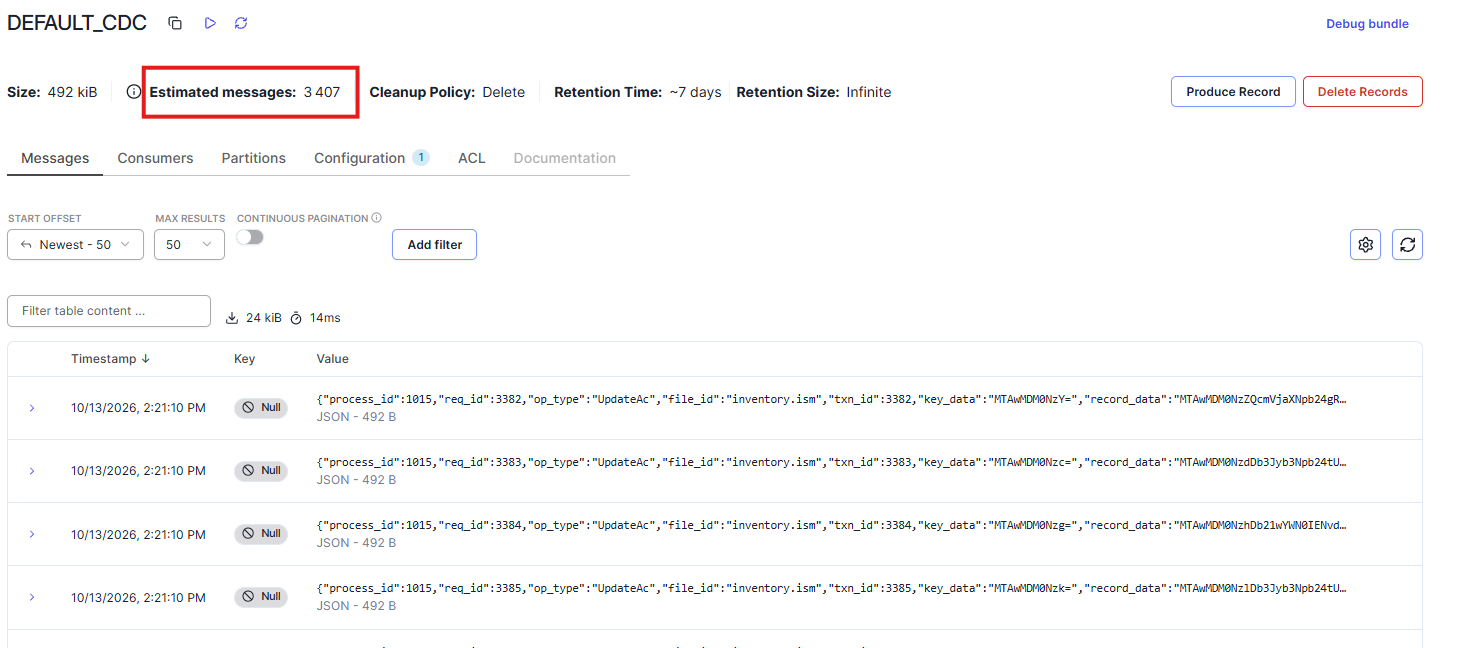1463x648 pixels.
Task: Open the Max Results dropdown
Action: (x=189, y=245)
